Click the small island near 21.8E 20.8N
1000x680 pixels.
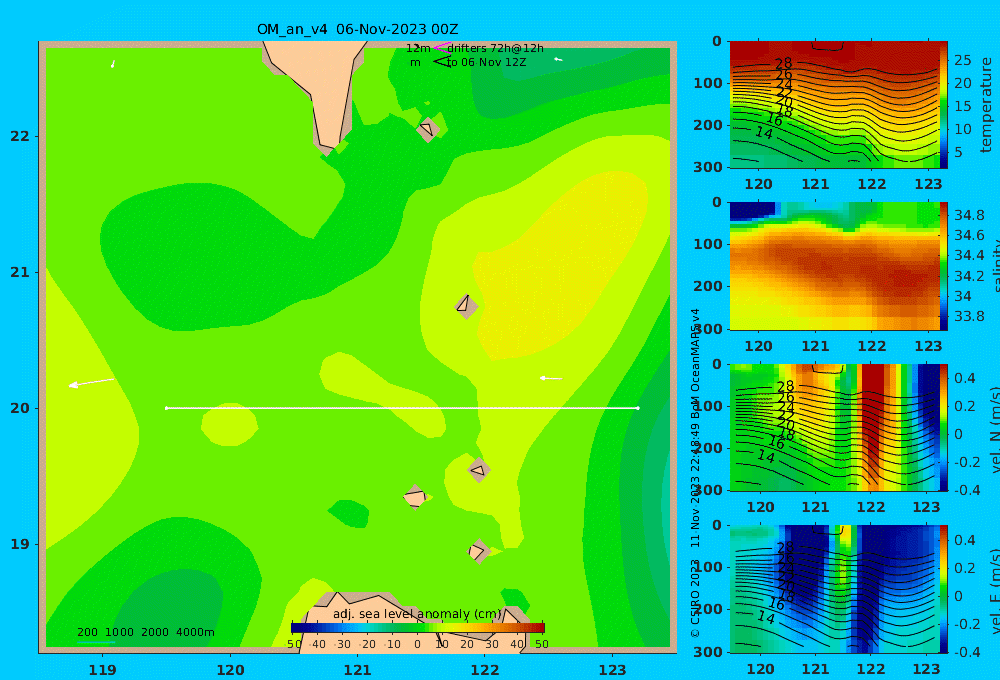tap(466, 306)
